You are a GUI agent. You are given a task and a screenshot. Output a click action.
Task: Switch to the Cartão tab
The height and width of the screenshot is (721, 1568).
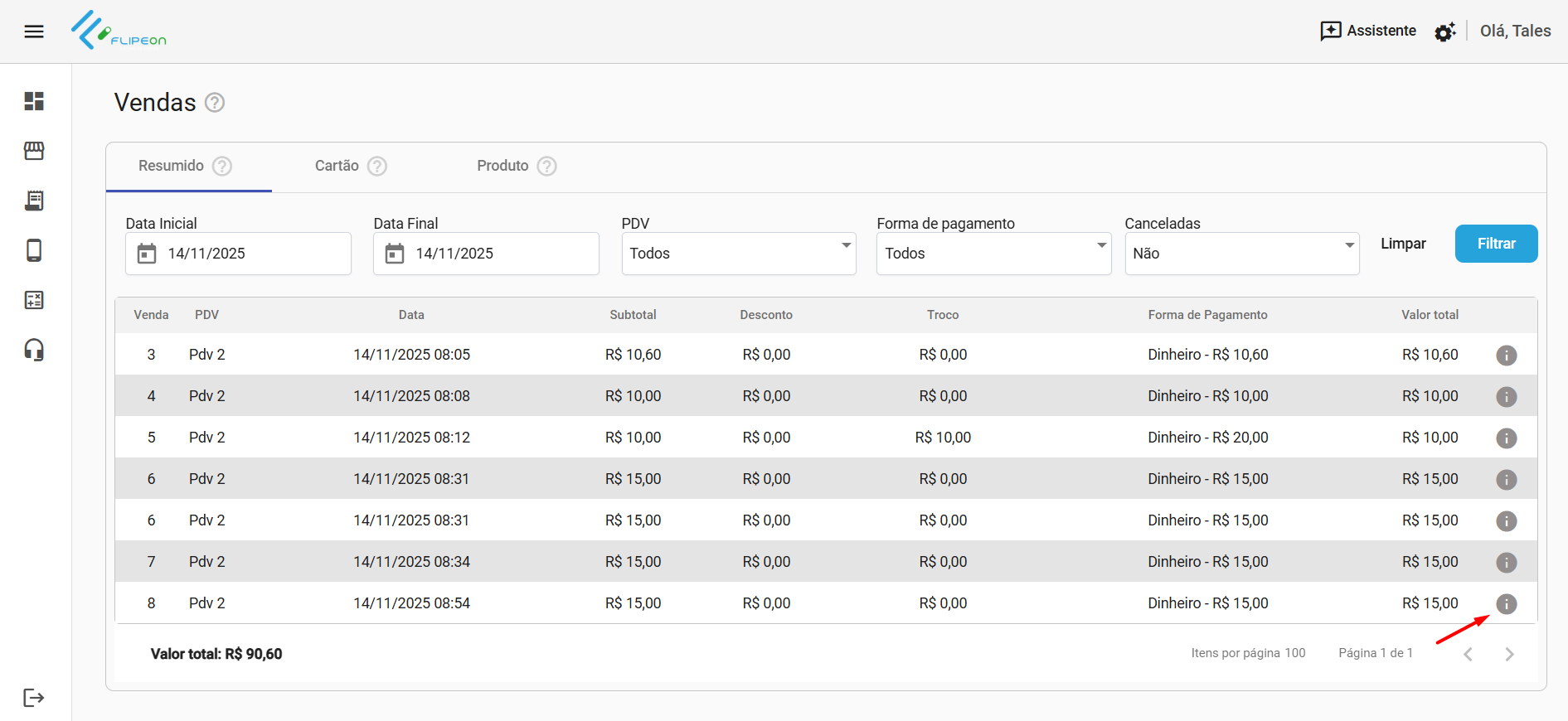(x=337, y=166)
